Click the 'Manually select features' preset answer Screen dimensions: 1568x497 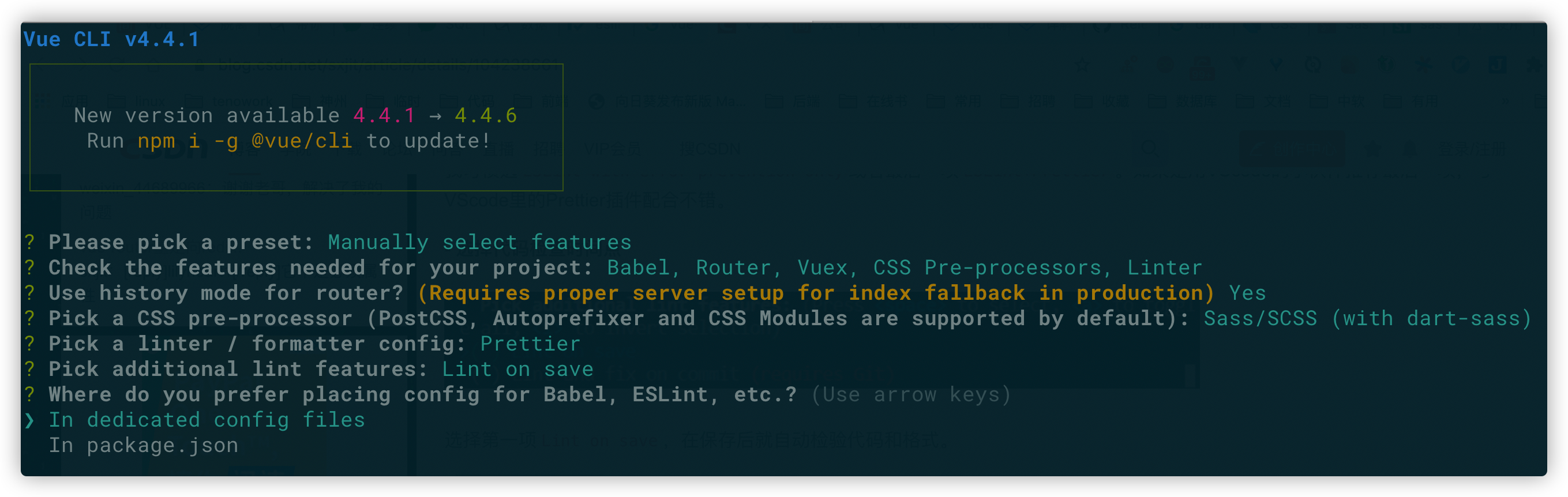tap(479, 242)
